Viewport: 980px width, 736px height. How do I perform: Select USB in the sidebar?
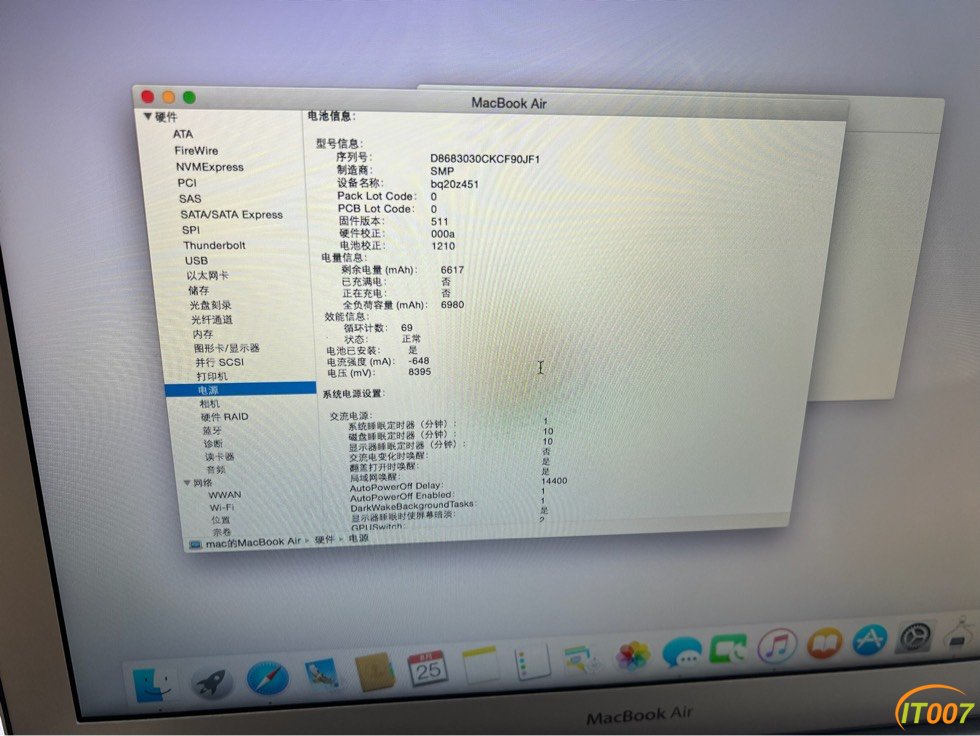[x=196, y=261]
